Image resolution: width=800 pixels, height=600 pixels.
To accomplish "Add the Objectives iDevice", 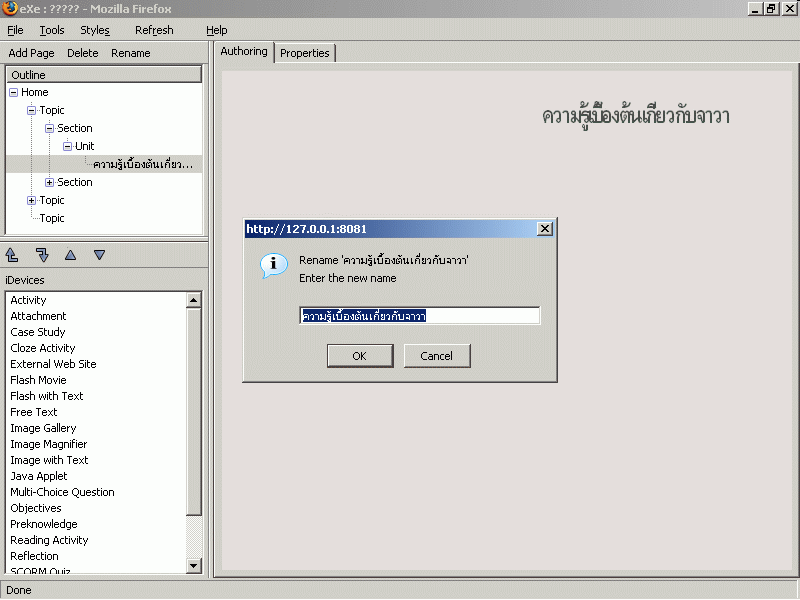I will pos(36,508).
